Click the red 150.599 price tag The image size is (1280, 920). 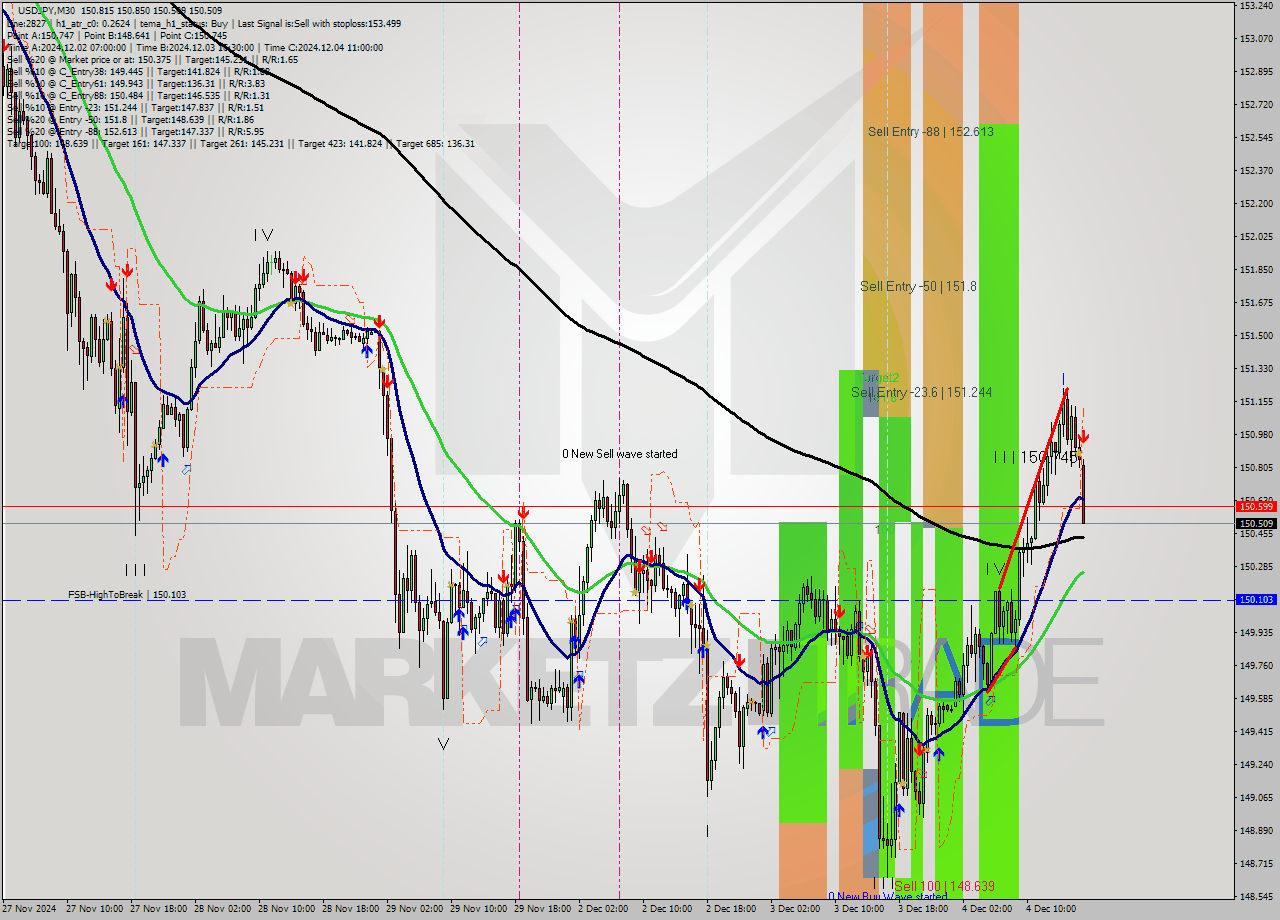(x=1256, y=507)
